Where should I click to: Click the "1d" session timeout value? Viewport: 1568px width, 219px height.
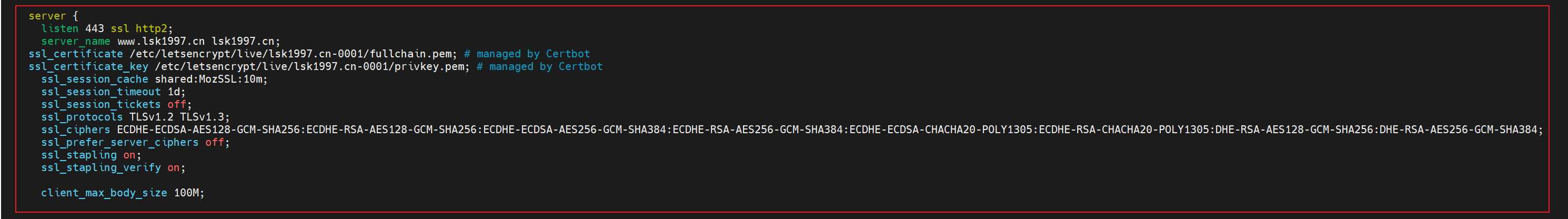pyautogui.click(x=174, y=92)
